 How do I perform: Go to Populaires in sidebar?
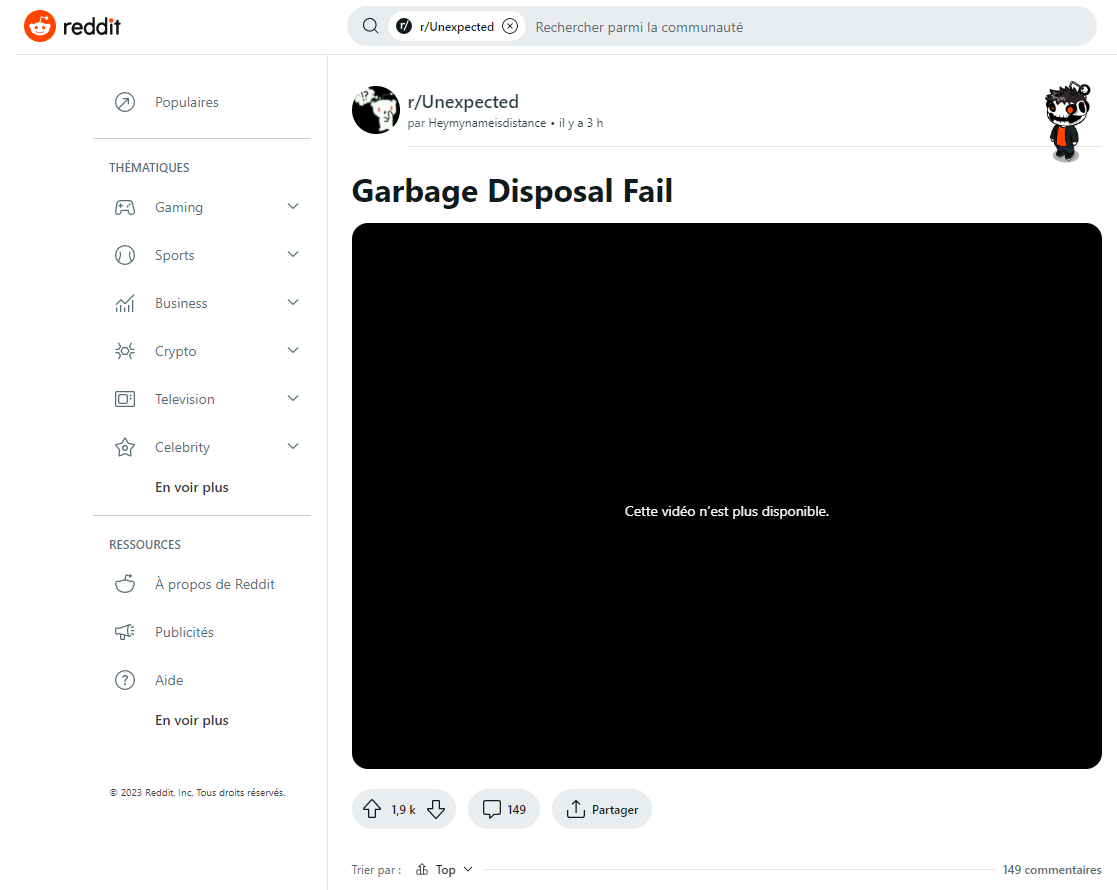point(186,102)
